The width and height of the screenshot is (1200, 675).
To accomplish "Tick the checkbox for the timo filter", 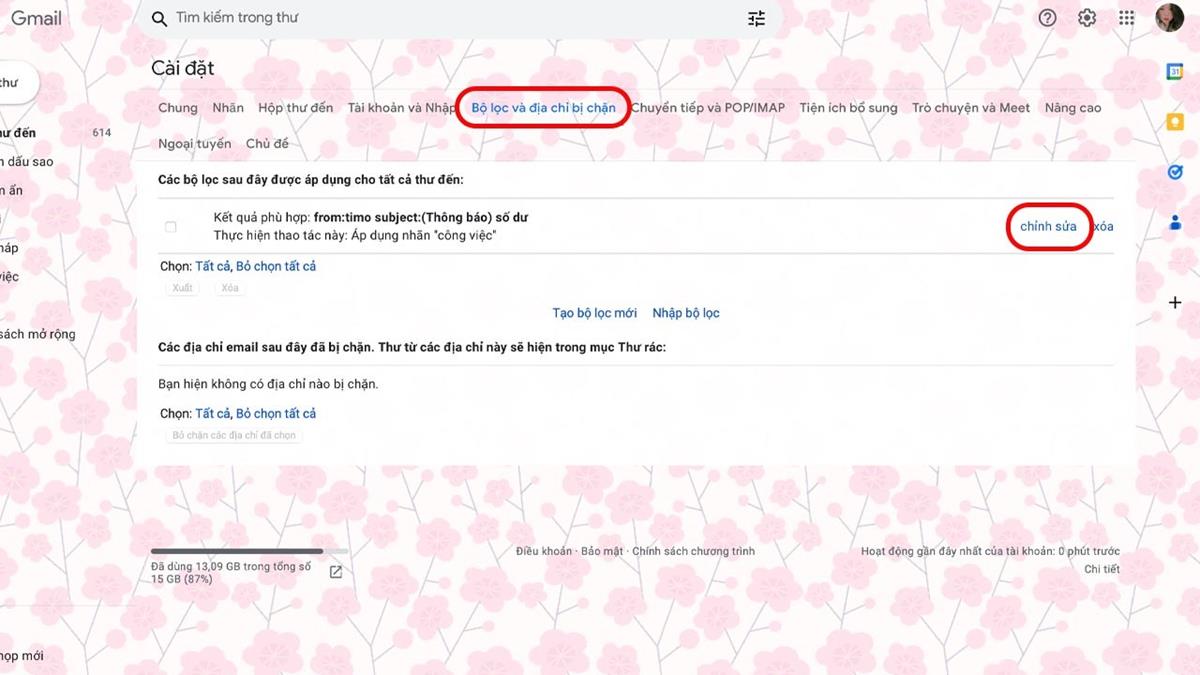I will [x=171, y=227].
